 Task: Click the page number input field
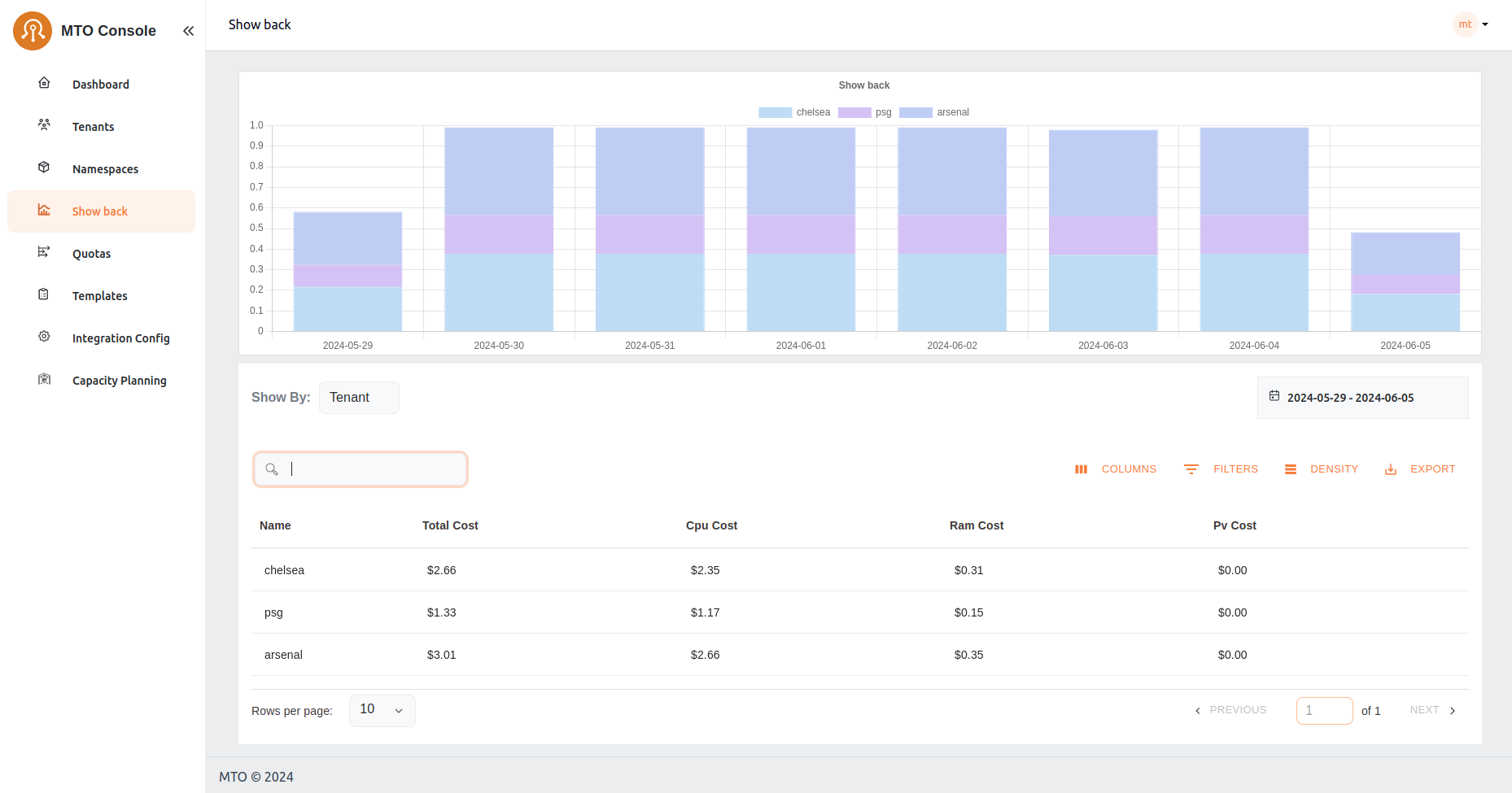coord(1324,710)
